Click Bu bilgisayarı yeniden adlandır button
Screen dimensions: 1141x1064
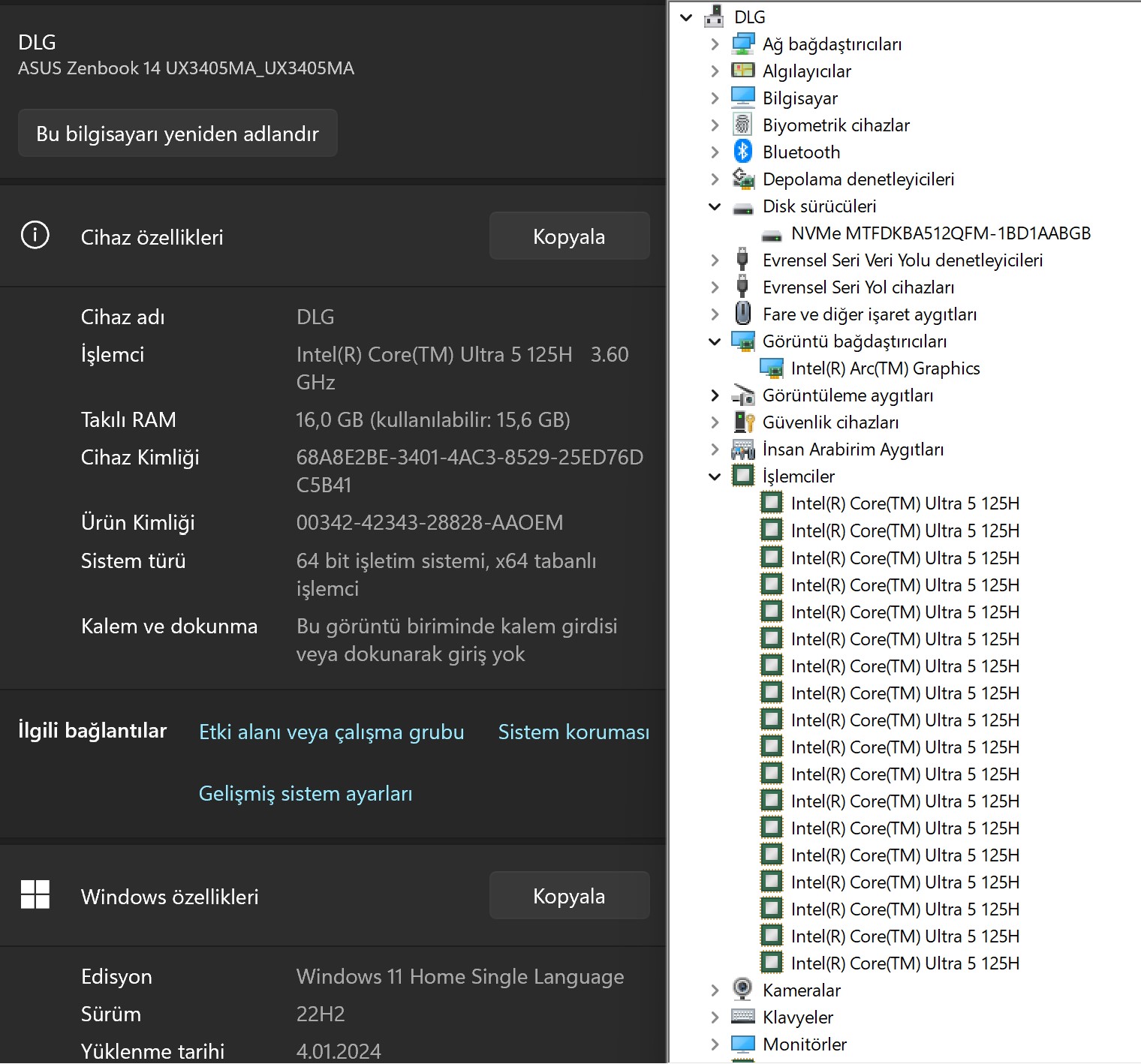178,134
